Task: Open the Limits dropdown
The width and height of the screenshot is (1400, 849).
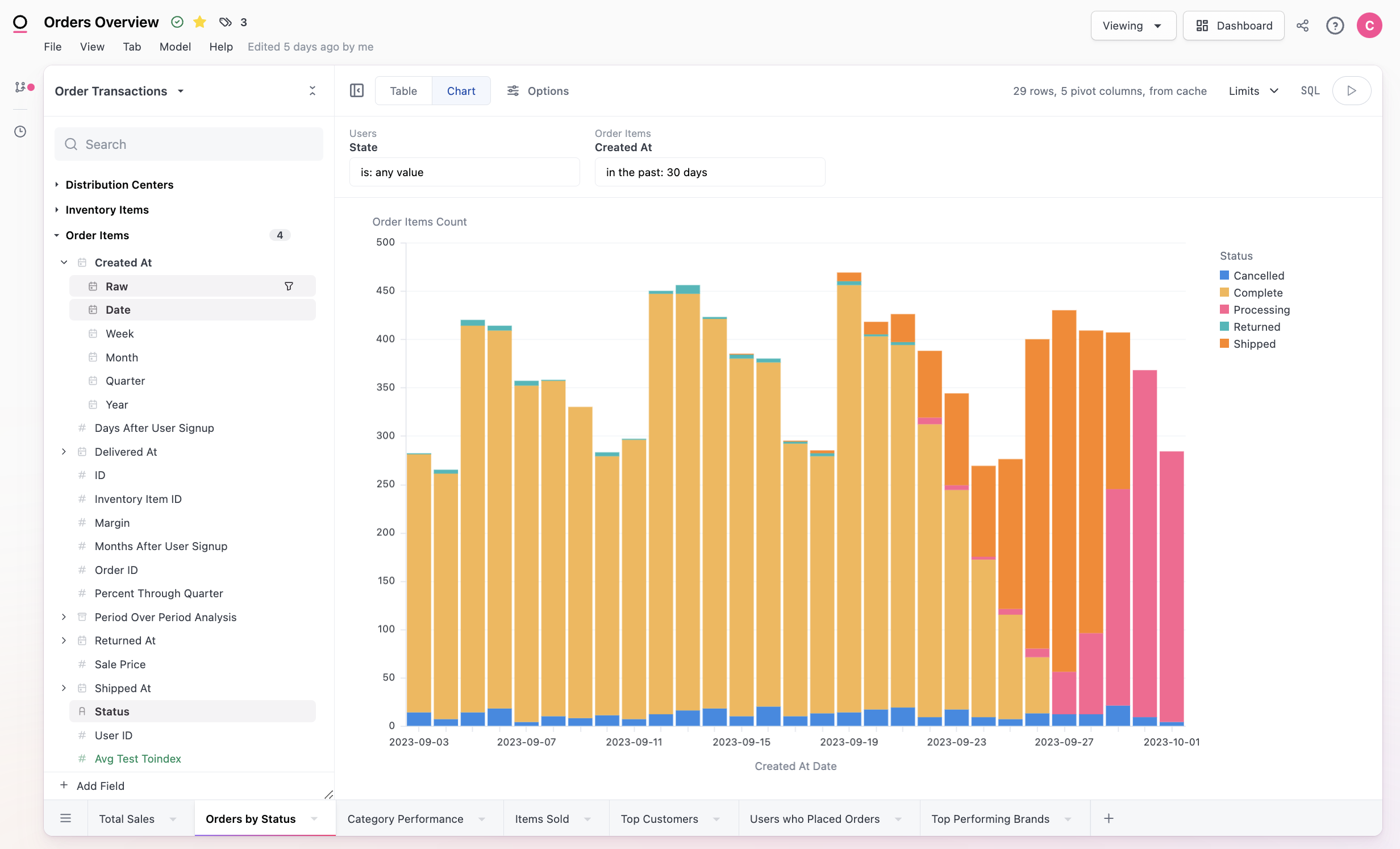Action: tap(1253, 91)
